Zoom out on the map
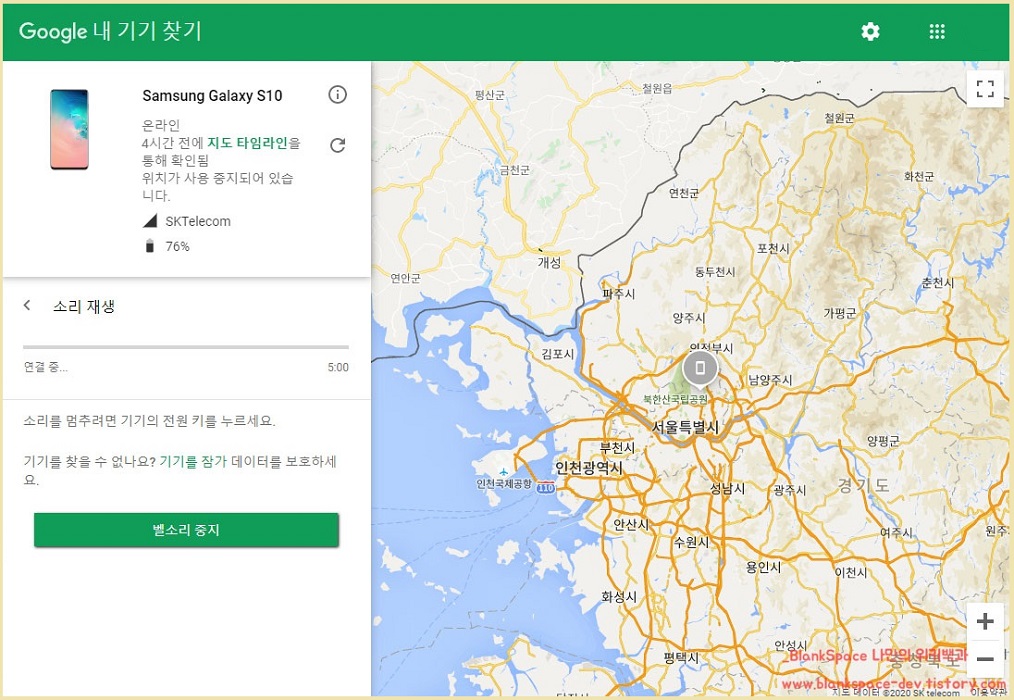This screenshot has width=1014, height=700. (985, 659)
